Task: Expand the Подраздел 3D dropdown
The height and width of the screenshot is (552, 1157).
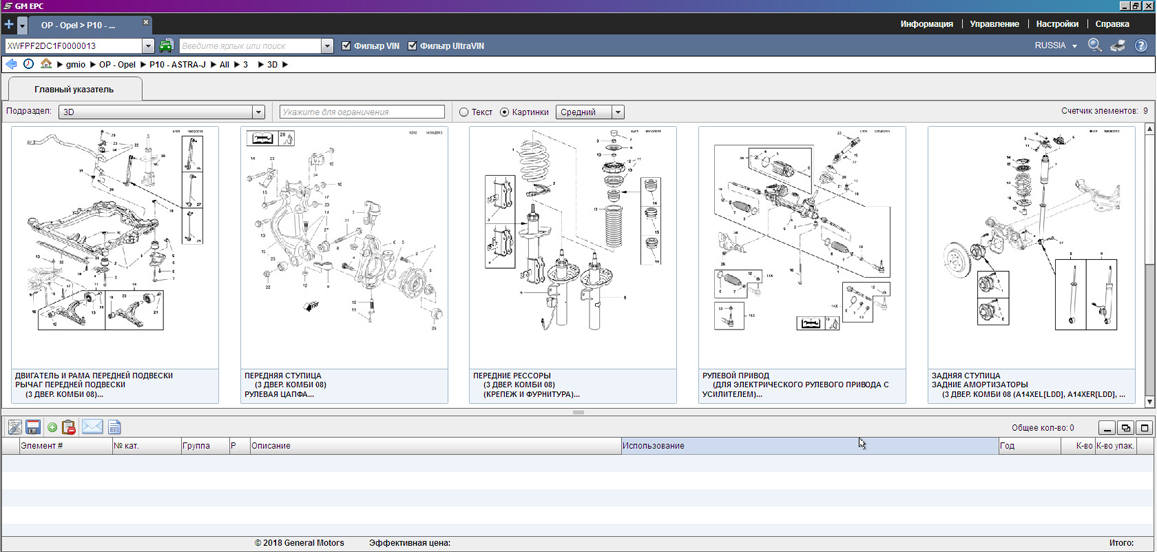Action: coord(258,112)
